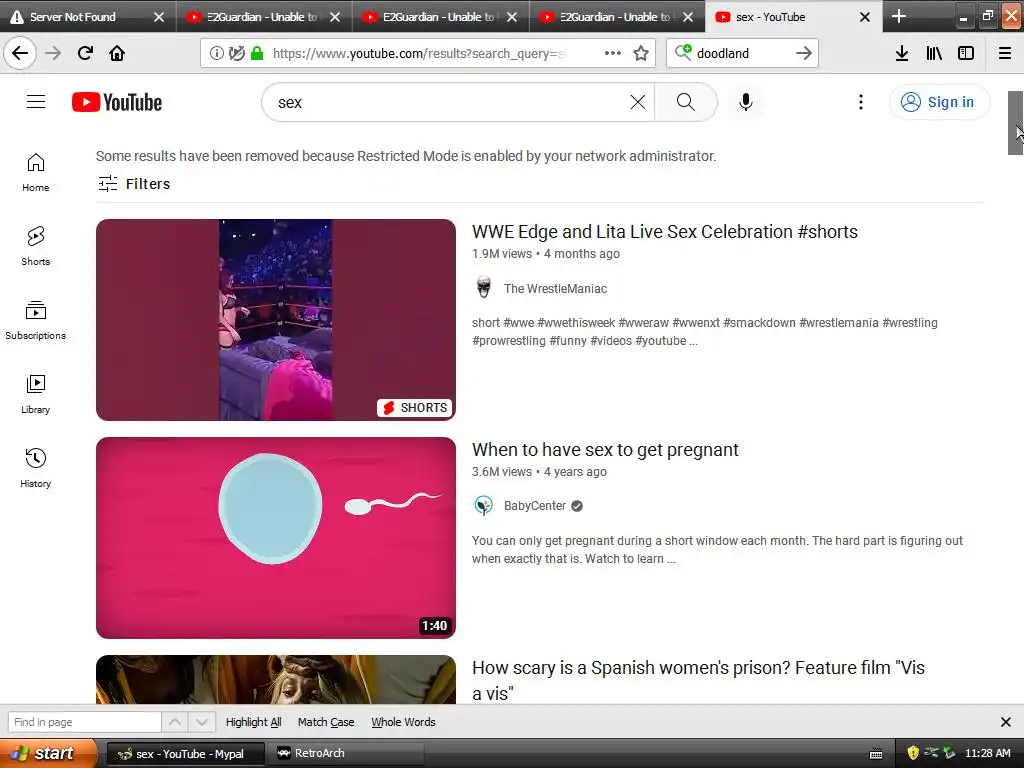Image resolution: width=1024 pixels, height=768 pixels.
Task: Select sex - YouTube - Mypal taskbar item
Action: click(x=185, y=753)
